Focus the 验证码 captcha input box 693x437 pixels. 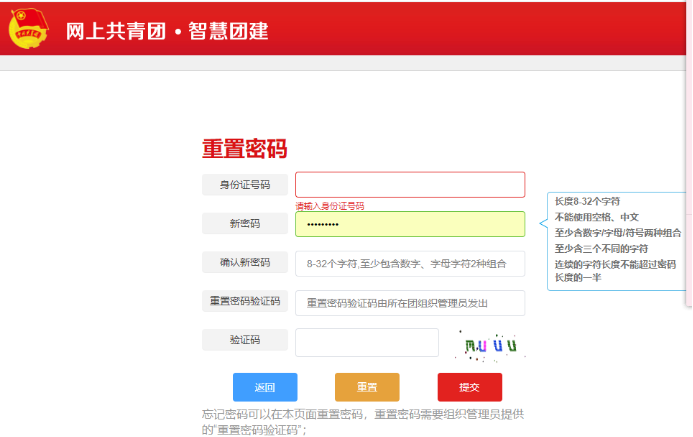point(366,342)
